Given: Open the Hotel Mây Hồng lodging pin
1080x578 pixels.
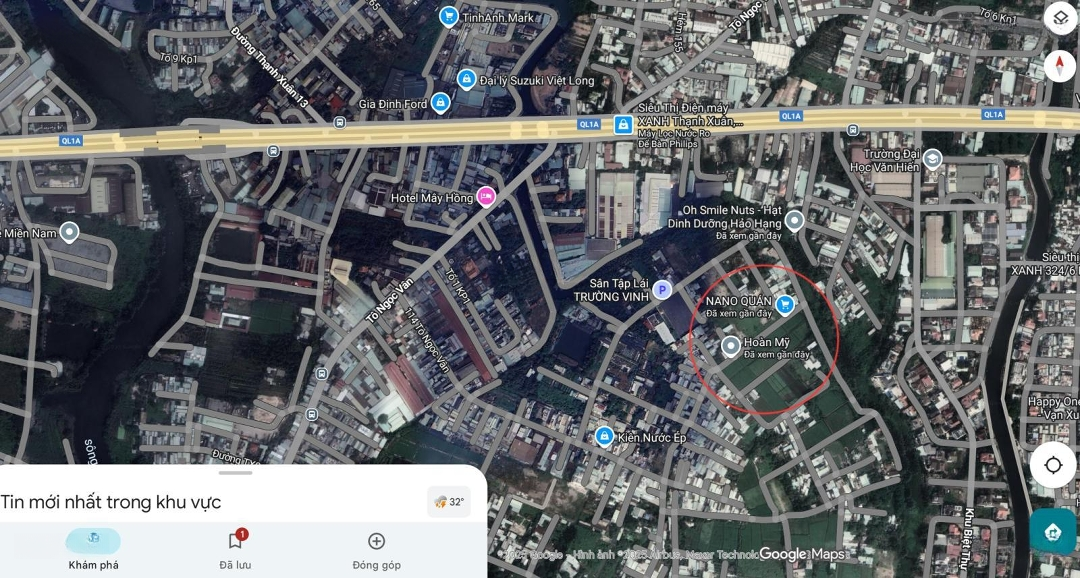Looking at the screenshot, I should (486, 197).
